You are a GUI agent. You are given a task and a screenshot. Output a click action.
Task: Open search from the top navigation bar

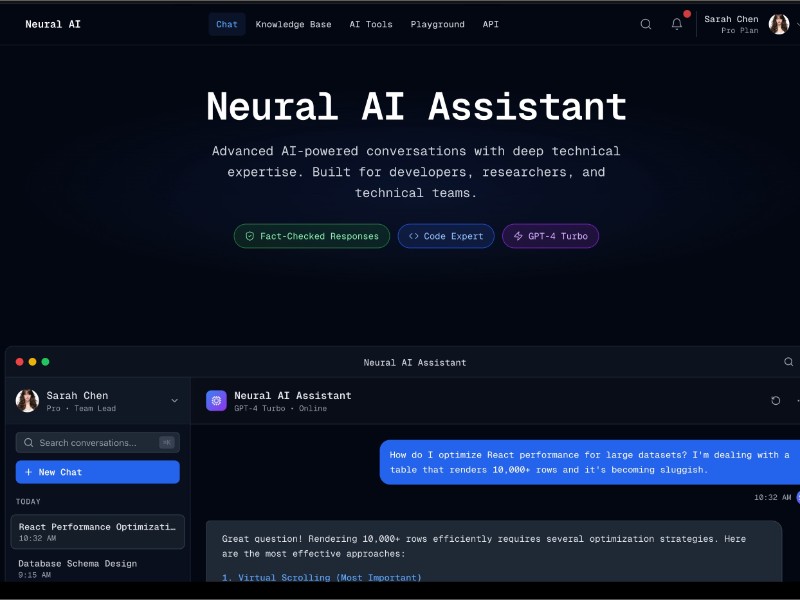pyautogui.click(x=646, y=24)
